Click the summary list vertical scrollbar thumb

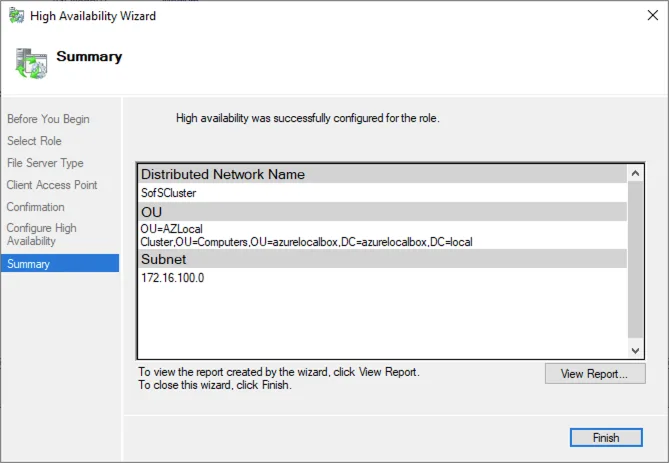tap(636, 258)
